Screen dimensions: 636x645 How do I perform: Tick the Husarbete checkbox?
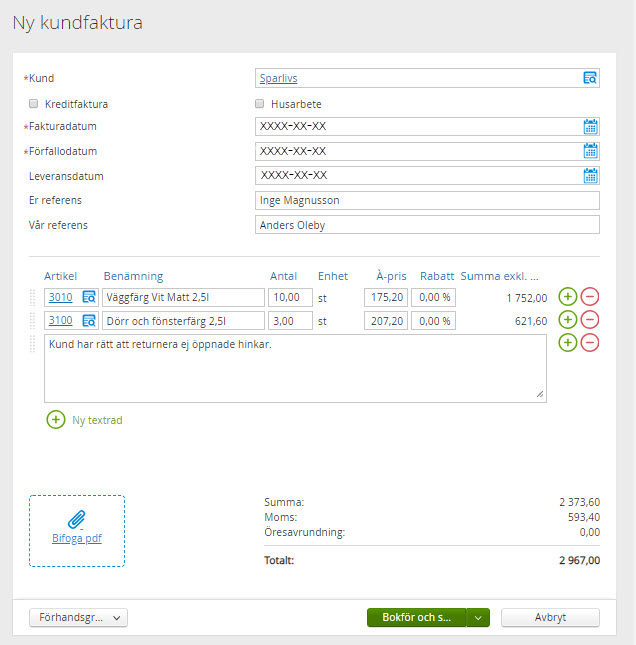point(259,104)
